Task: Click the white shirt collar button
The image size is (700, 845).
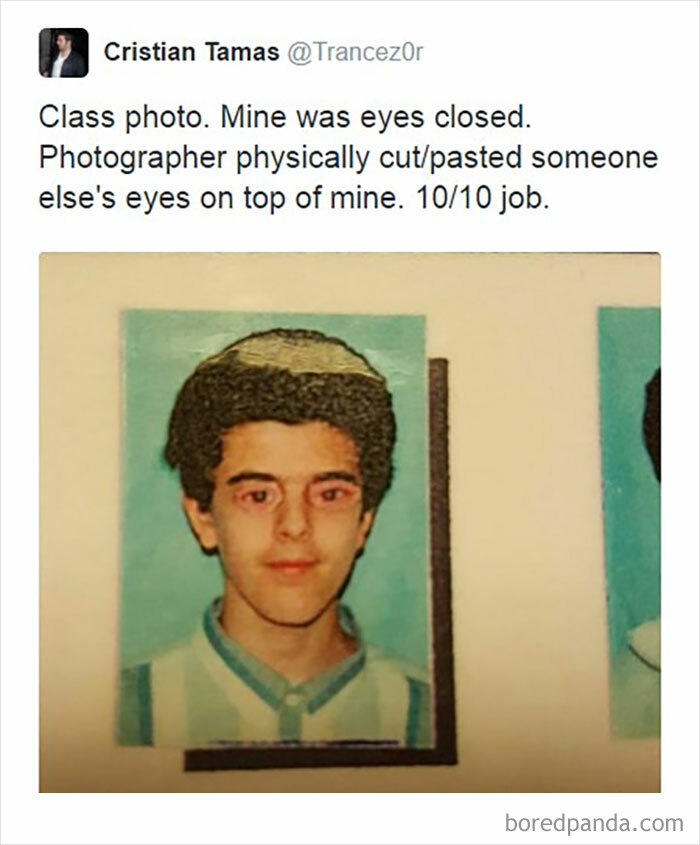Action: (292, 701)
